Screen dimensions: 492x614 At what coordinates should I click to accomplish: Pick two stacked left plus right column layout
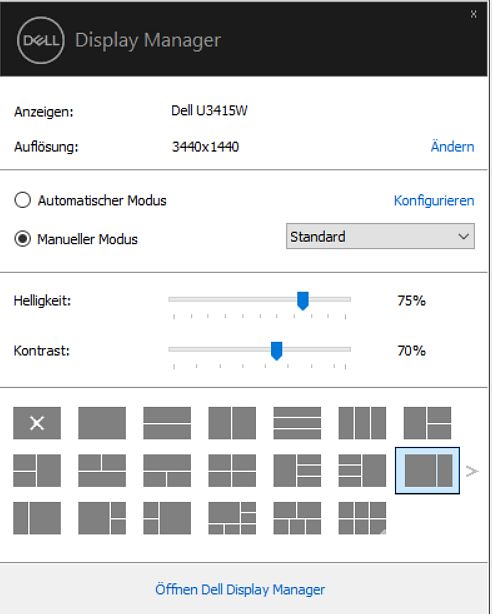[x=37, y=470]
